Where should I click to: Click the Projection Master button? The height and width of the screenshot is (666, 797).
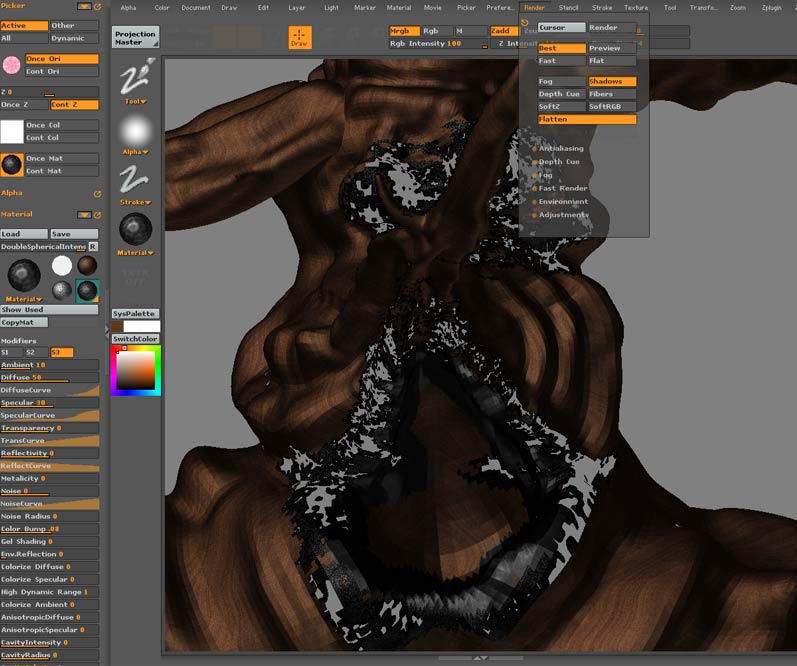135,38
